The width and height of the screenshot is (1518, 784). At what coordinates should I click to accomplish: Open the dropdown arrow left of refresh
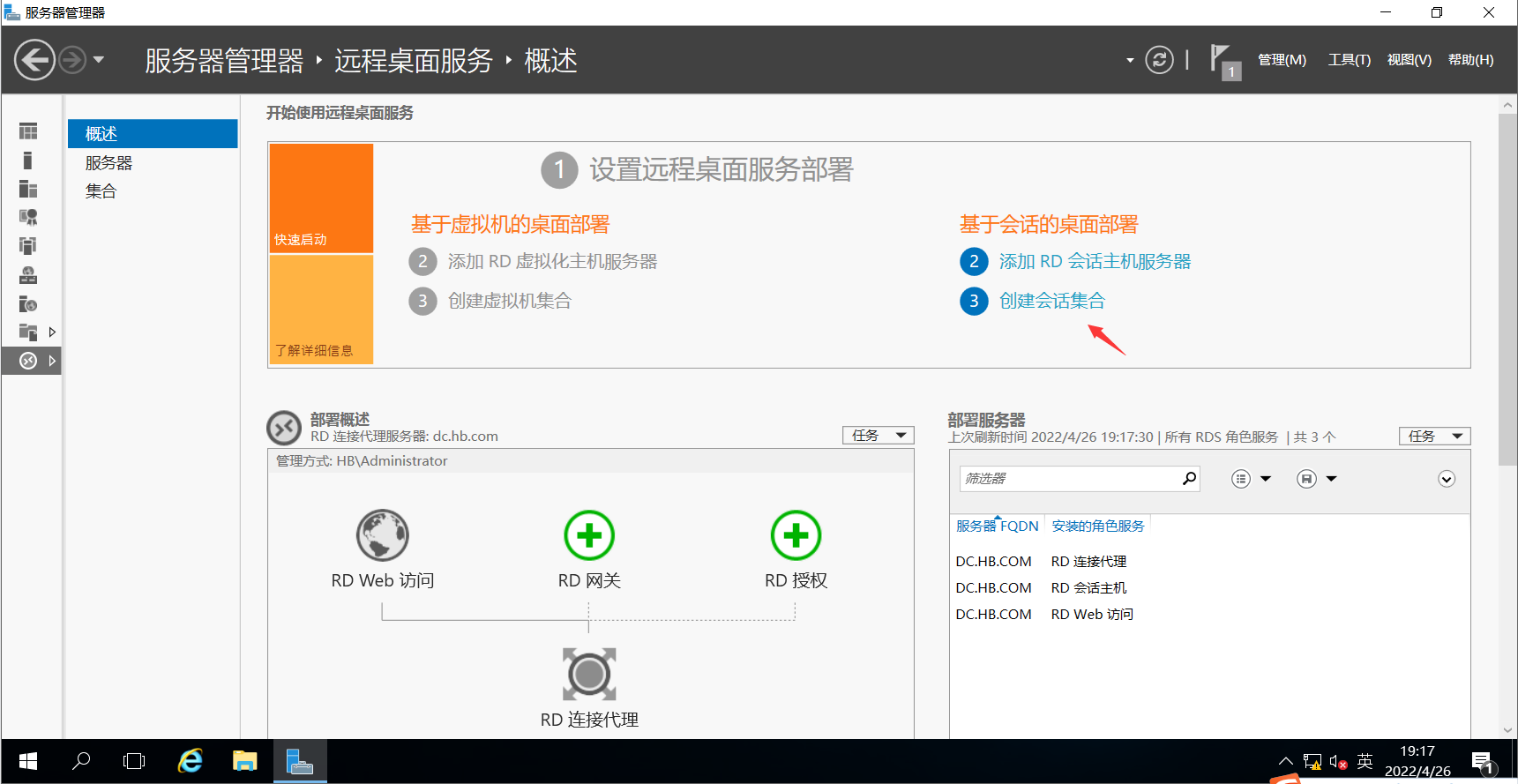(x=1130, y=61)
